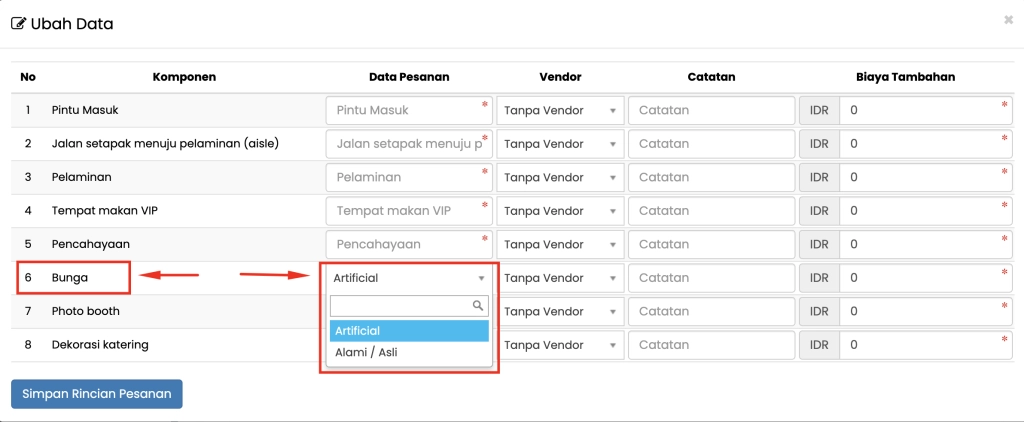This screenshot has height=422, width=1024.
Task: Open Vendor dropdown for Jalan setapak row
Action: point(560,144)
